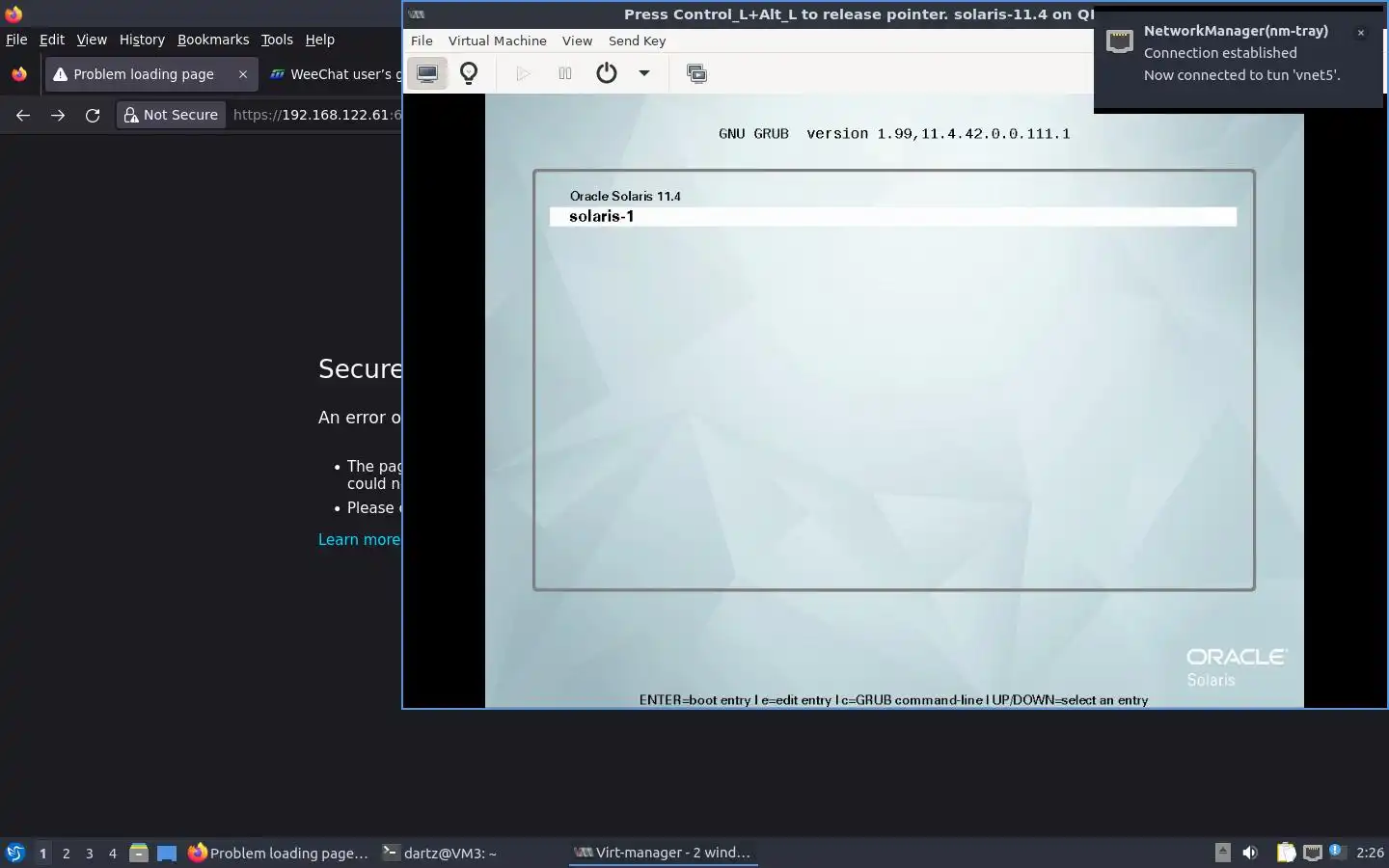Click the removable media tray icon

tap(1223, 852)
